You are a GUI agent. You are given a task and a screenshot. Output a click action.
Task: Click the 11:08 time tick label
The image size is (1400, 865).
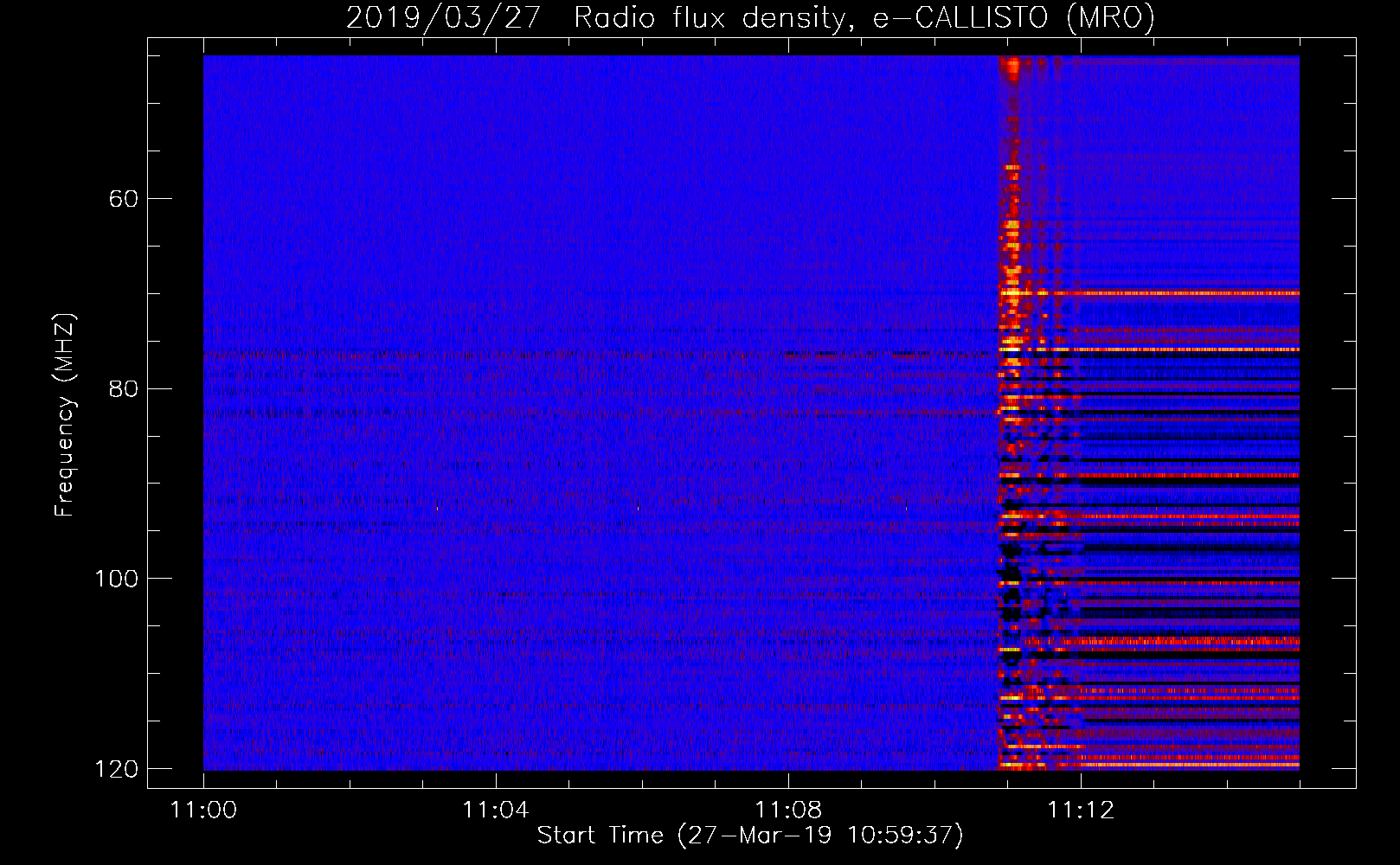788,811
